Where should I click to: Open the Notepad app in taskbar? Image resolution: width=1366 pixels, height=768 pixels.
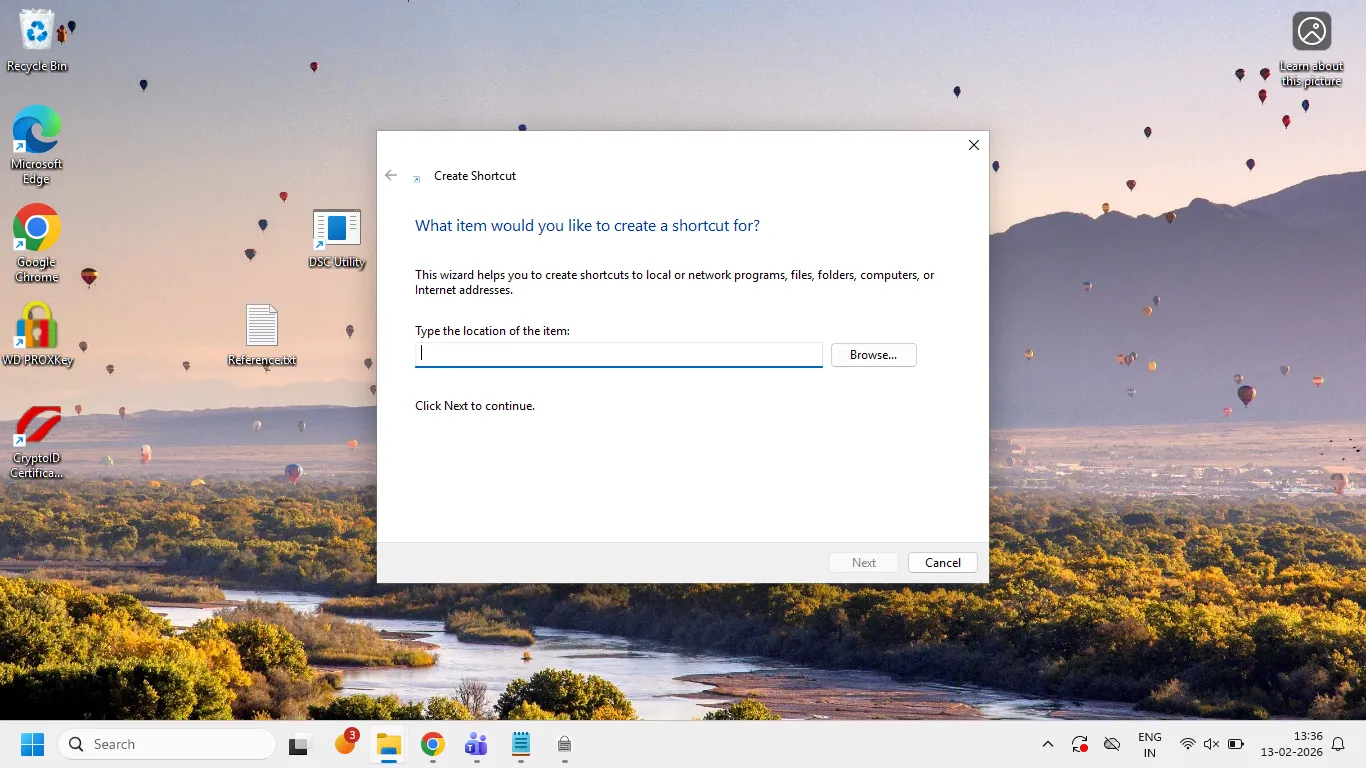click(x=520, y=744)
